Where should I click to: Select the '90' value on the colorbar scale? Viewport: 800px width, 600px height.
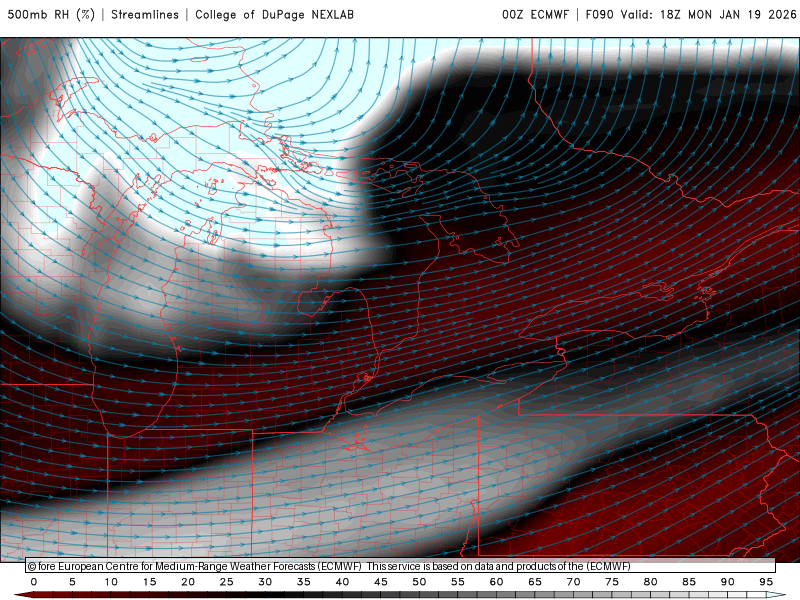(x=728, y=582)
